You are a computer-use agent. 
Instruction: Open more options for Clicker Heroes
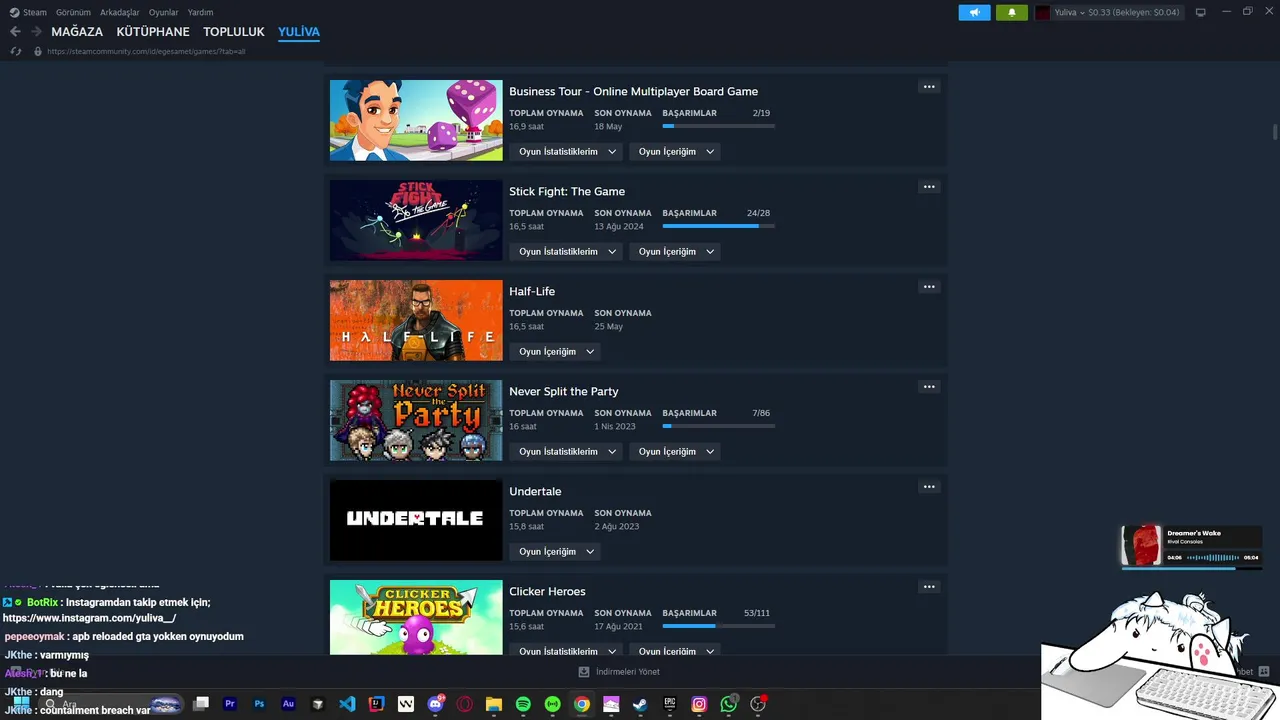coord(929,587)
